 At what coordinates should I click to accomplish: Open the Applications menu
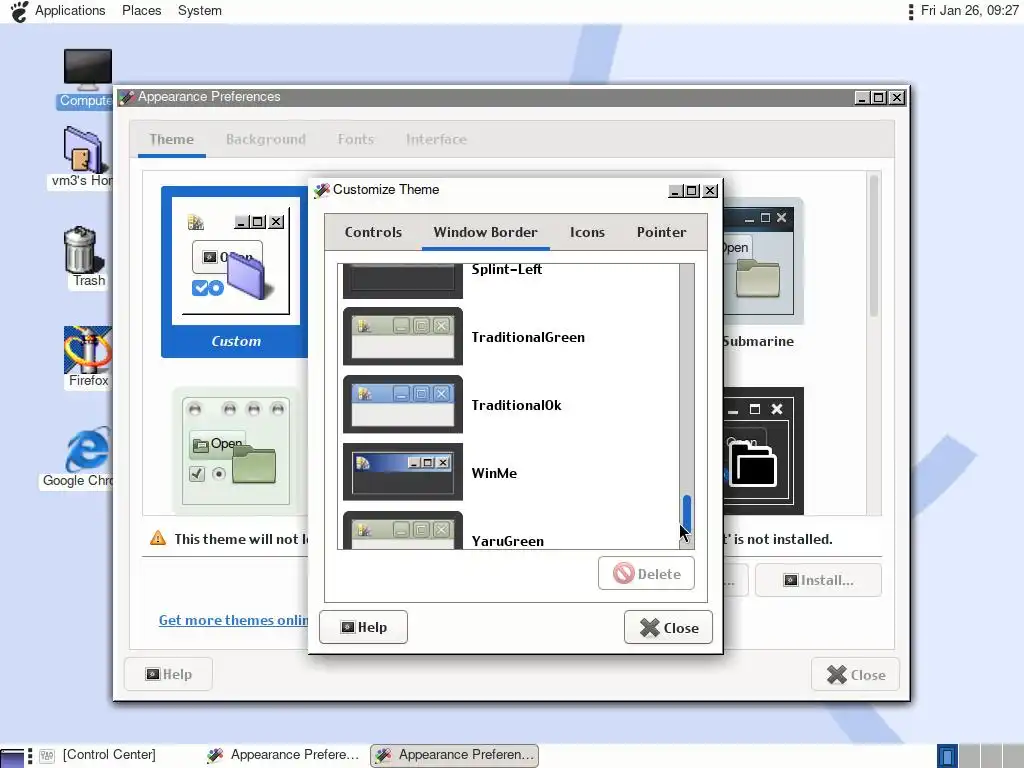pyautogui.click(x=70, y=11)
